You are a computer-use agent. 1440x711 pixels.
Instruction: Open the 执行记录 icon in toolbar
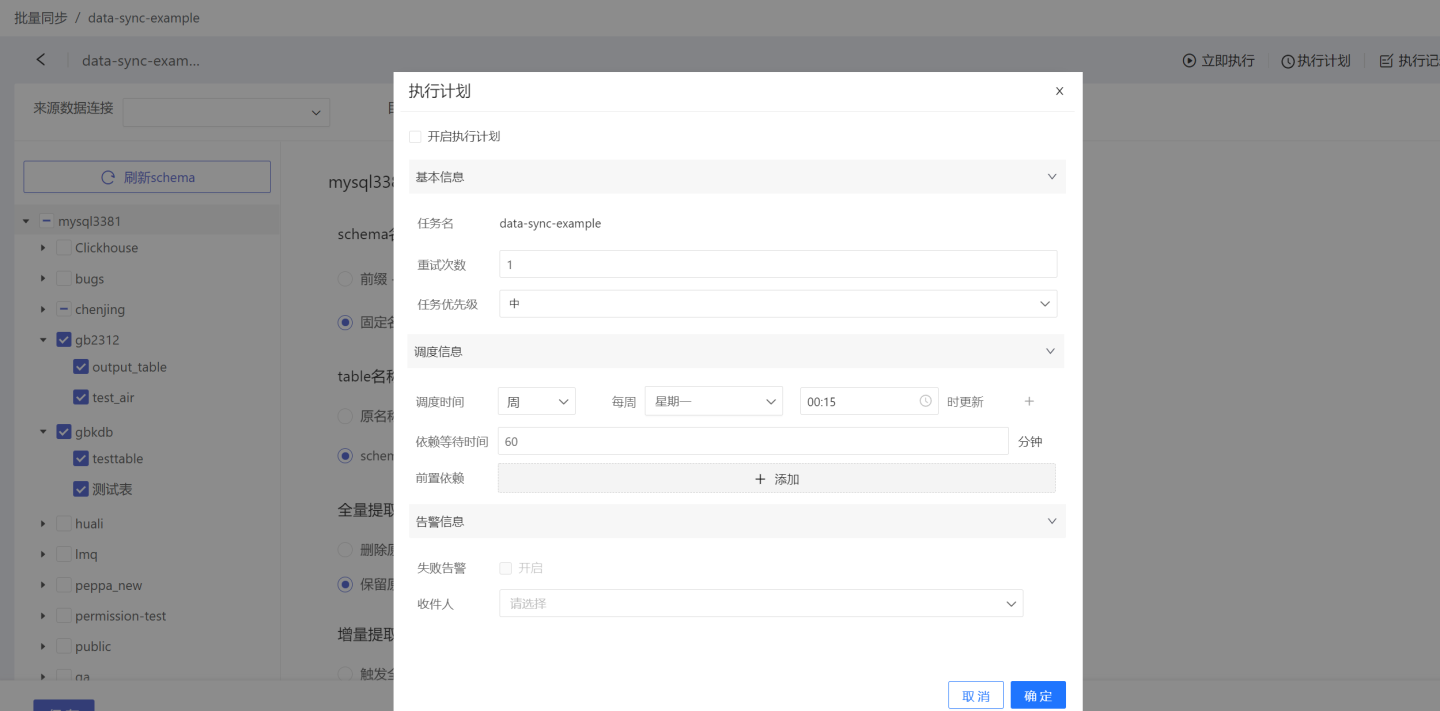click(x=1386, y=61)
